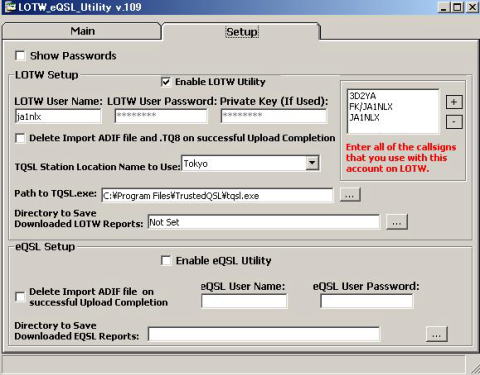
Task: Close the LOTW_eQSL_Utility window
Action: pos(472,7)
